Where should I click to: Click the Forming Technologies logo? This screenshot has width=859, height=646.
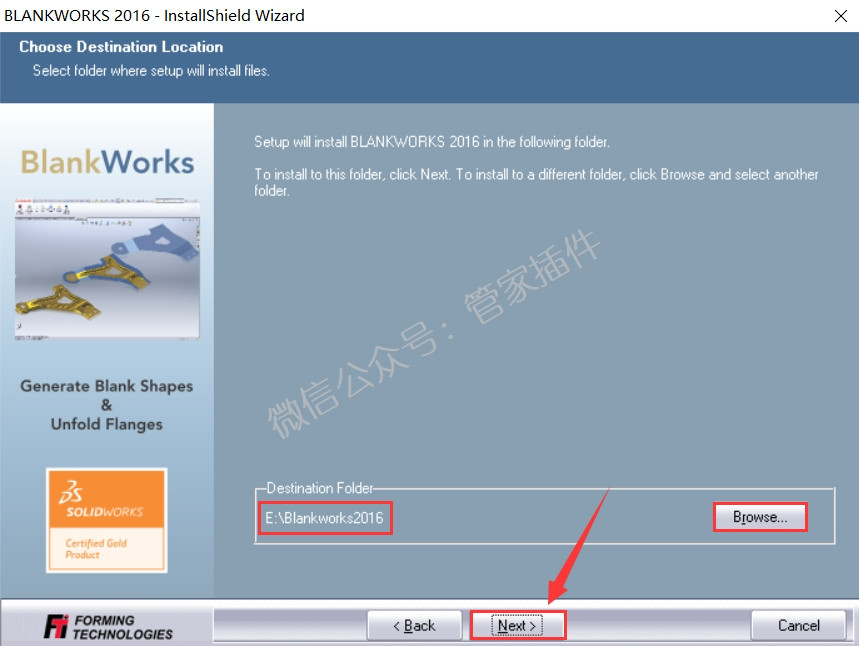[108, 627]
